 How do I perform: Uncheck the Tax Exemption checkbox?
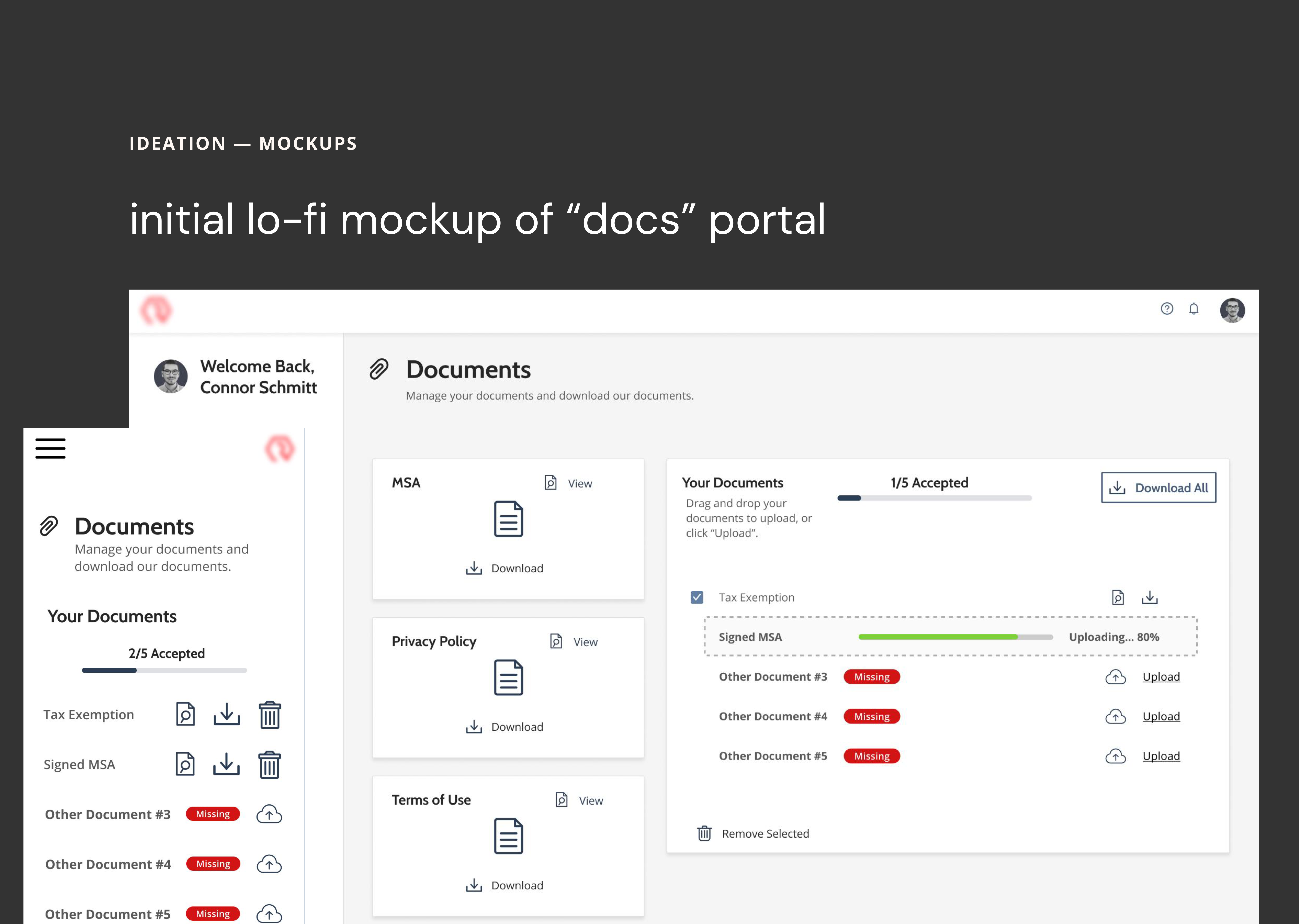(x=697, y=597)
